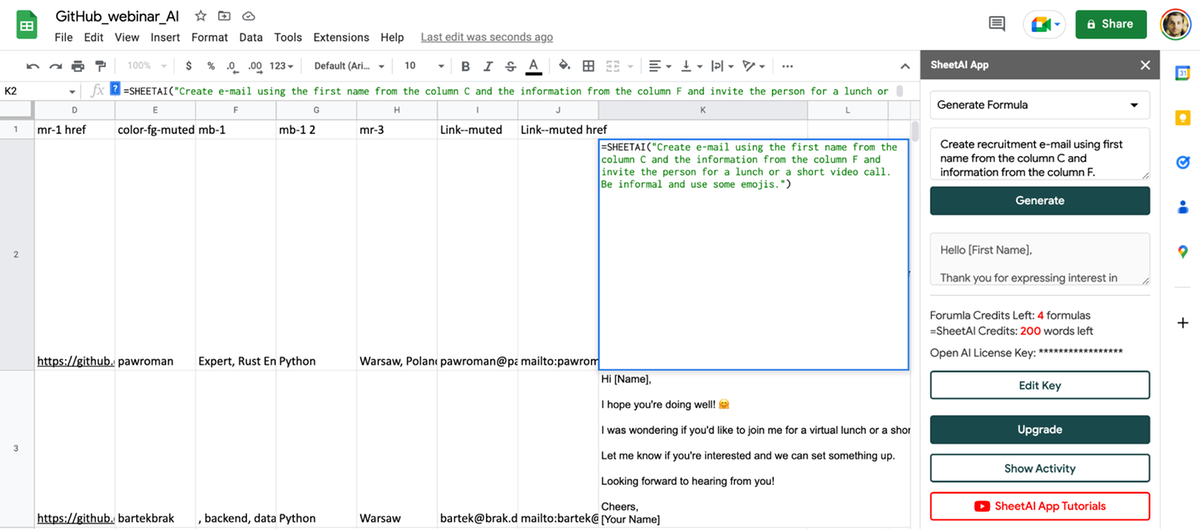The height and width of the screenshot is (529, 1200).
Task: Open more number formats 123 dropdown
Action: coord(282,66)
